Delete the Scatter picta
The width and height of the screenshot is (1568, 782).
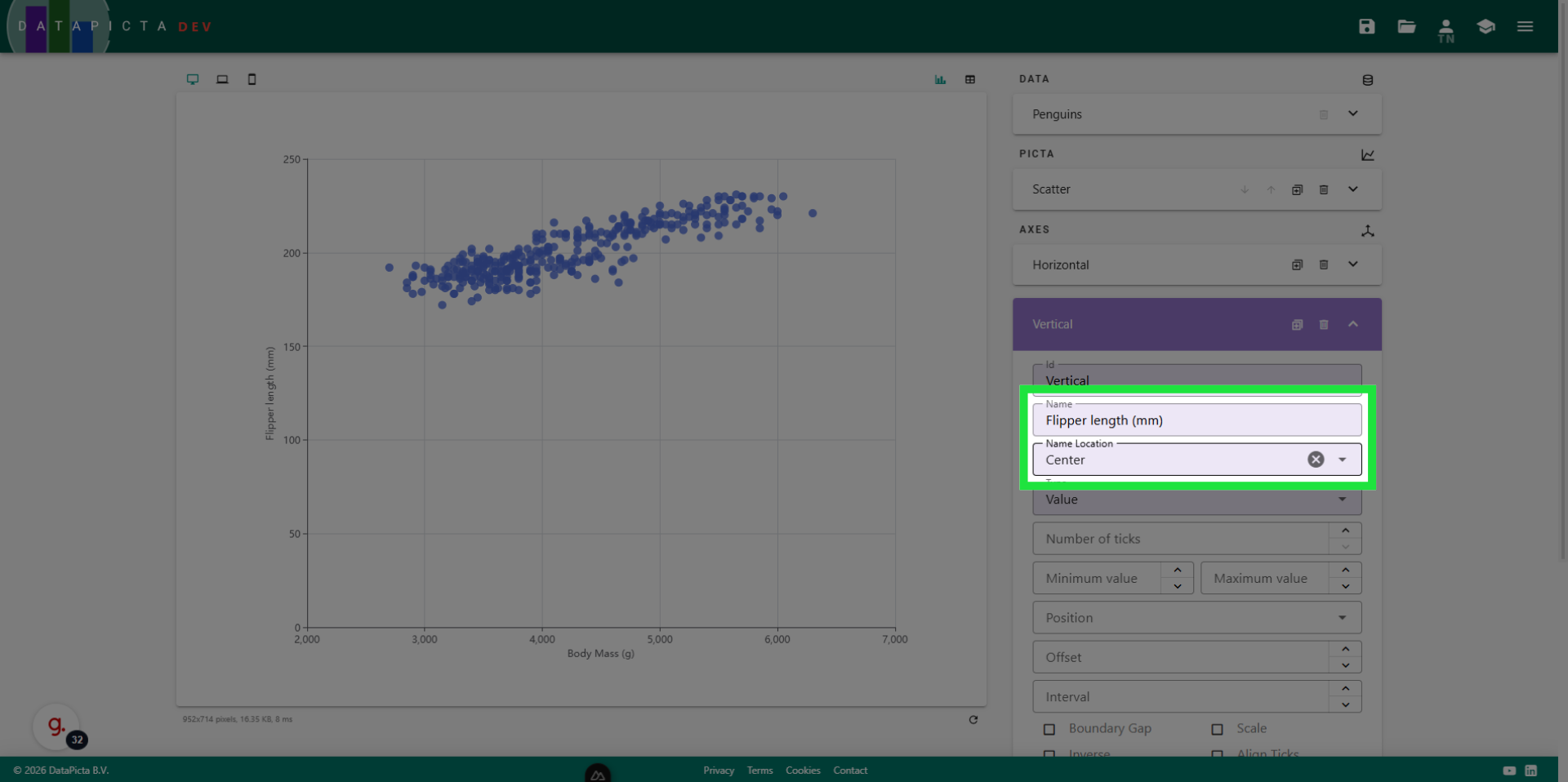1324,189
